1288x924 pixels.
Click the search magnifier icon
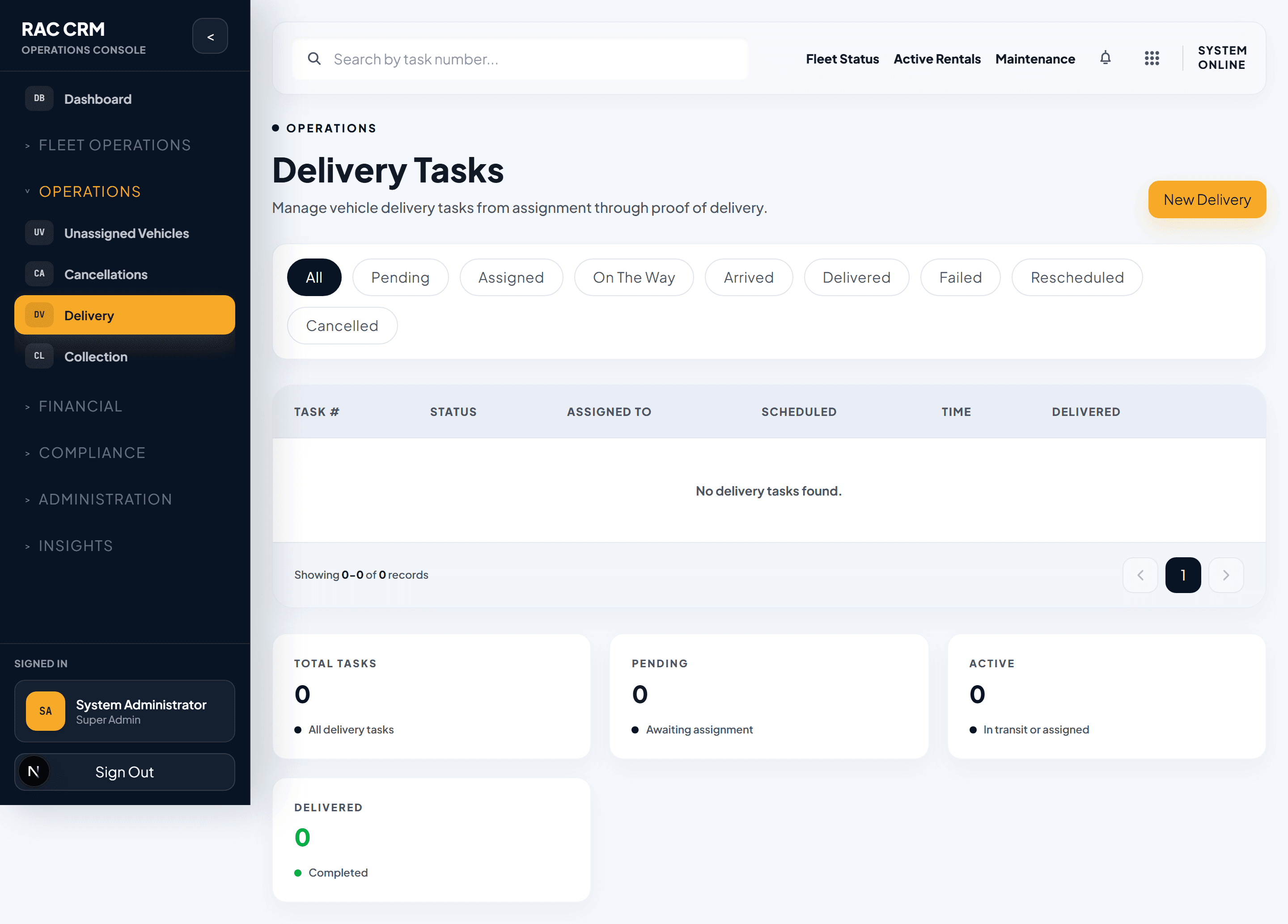(314, 59)
